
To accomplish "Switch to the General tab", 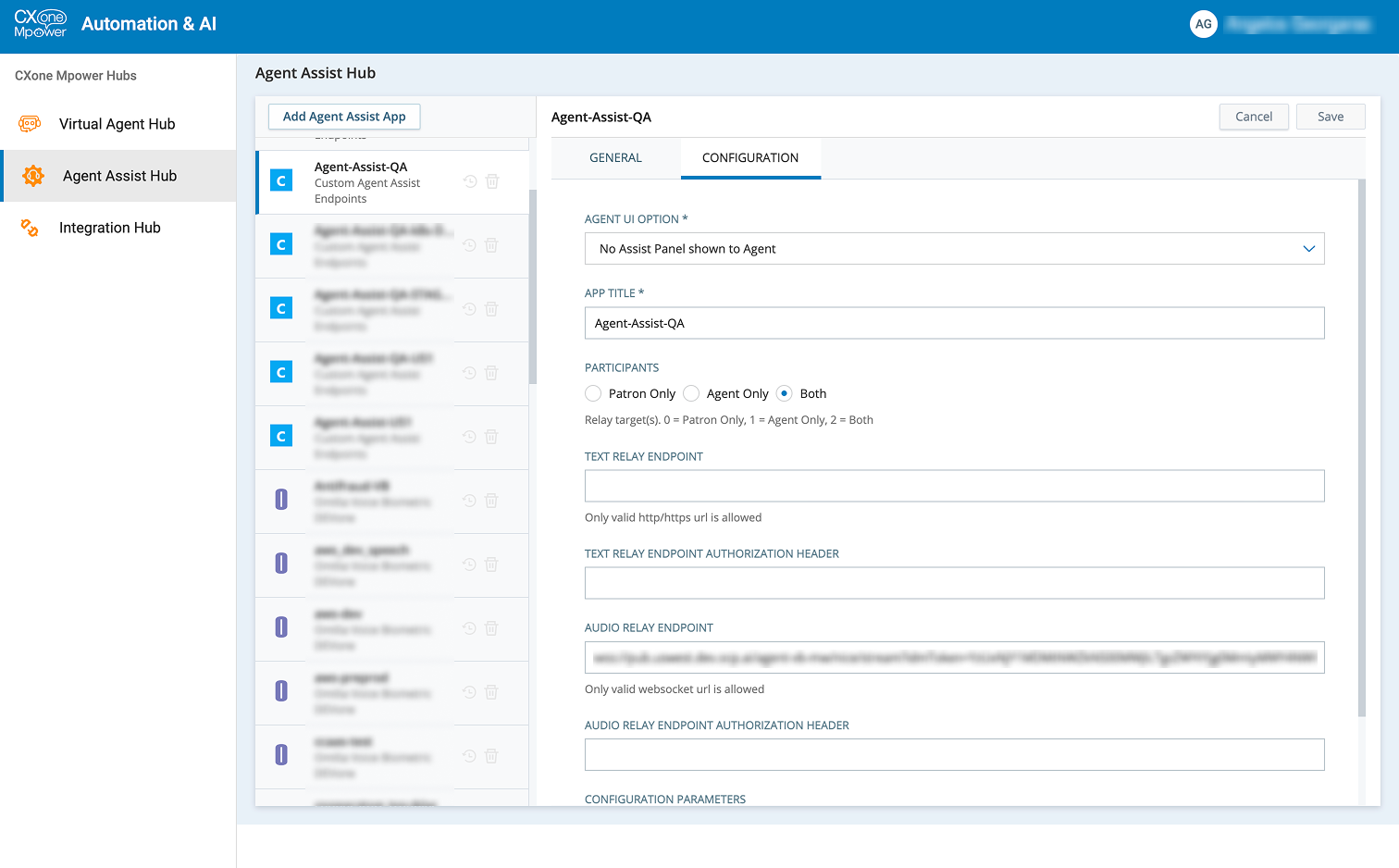I will [x=615, y=158].
